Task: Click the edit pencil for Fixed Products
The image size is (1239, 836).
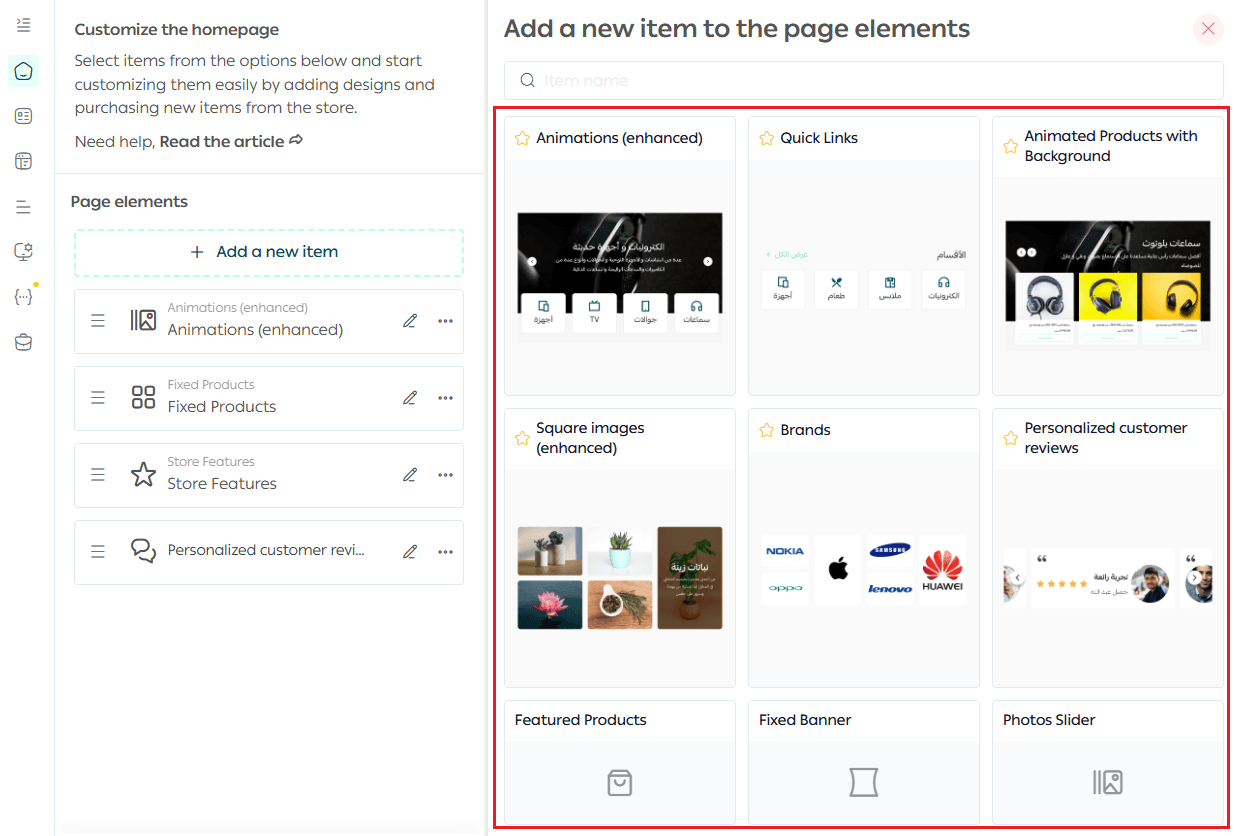Action: pos(409,398)
